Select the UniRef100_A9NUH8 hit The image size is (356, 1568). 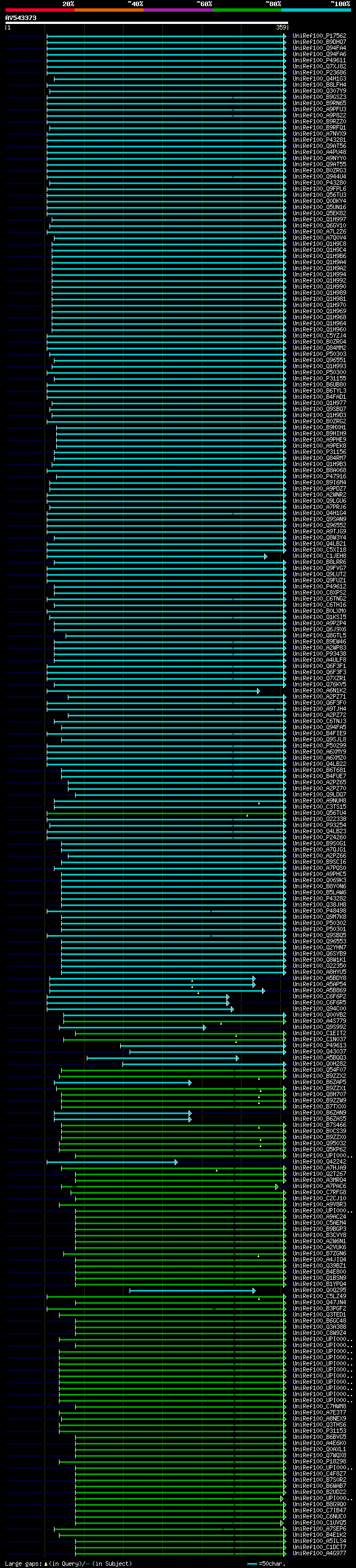coord(319,801)
